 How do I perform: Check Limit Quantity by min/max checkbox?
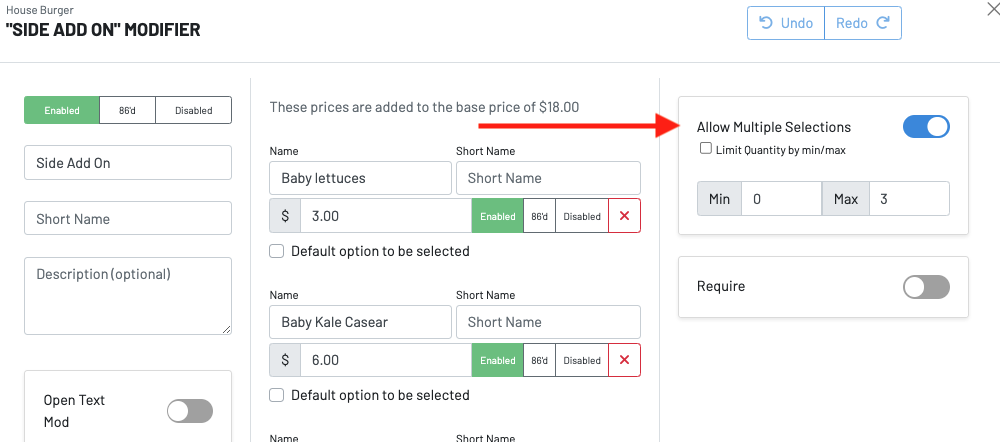coord(706,149)
